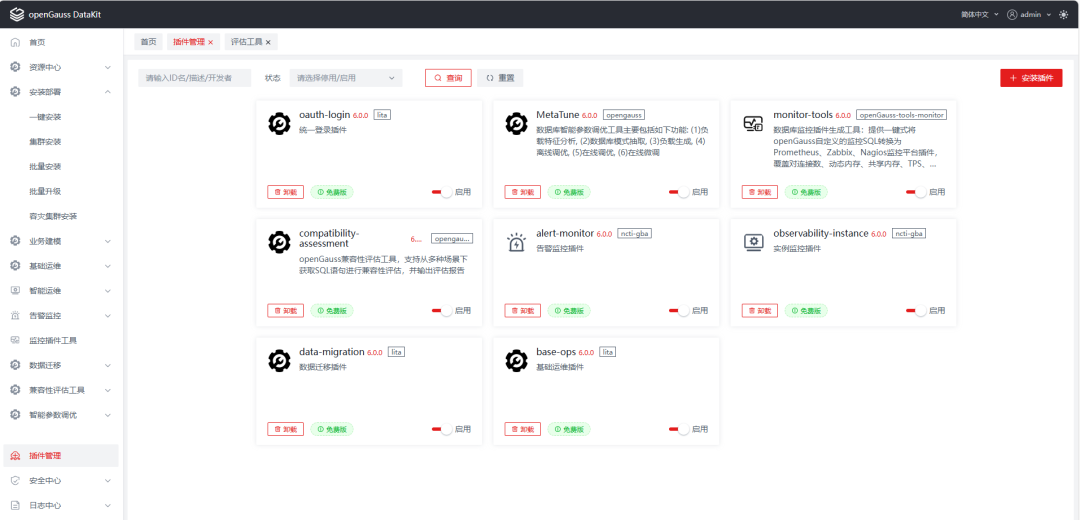Click the 业务建模 sidebar icon
This screenshot has height=520, width=1080.
click(x=15, y=241)
